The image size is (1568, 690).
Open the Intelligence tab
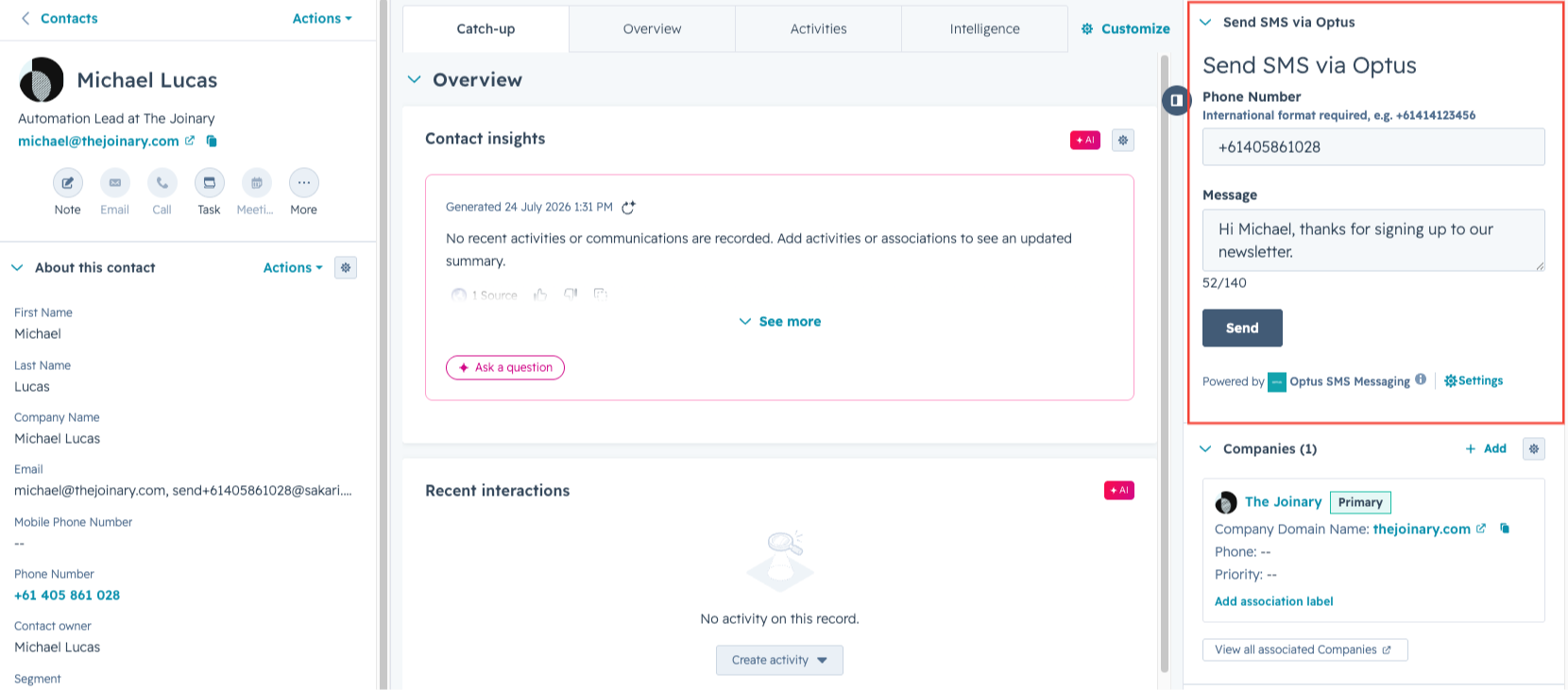[984, 29]
